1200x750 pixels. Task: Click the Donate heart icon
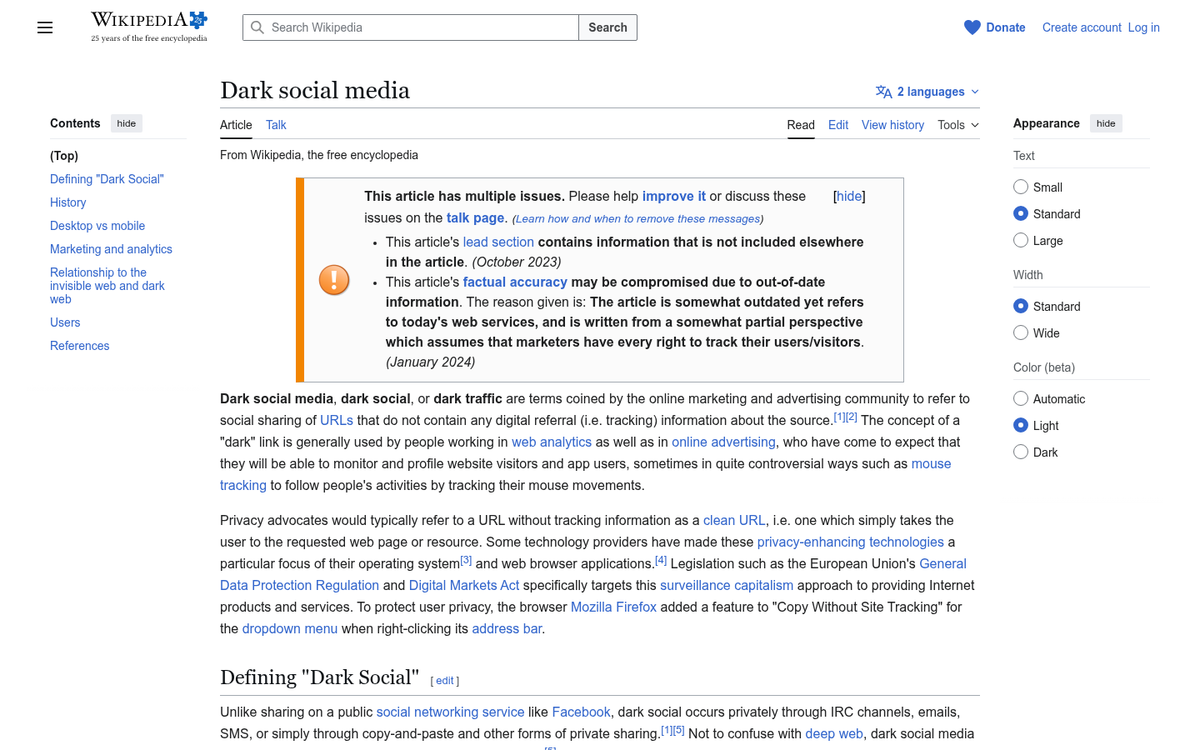click(972, 28)
